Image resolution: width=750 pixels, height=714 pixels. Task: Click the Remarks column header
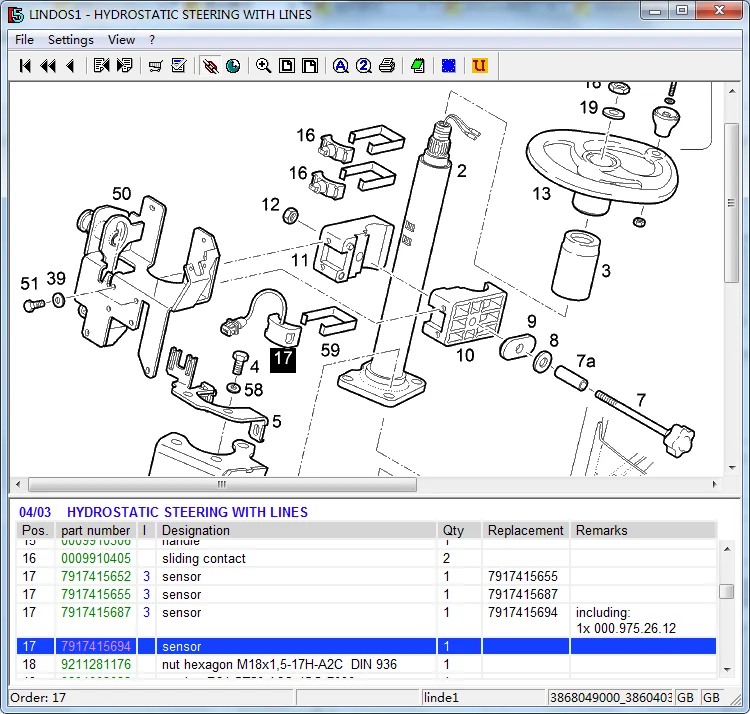(x=643, y=530)
